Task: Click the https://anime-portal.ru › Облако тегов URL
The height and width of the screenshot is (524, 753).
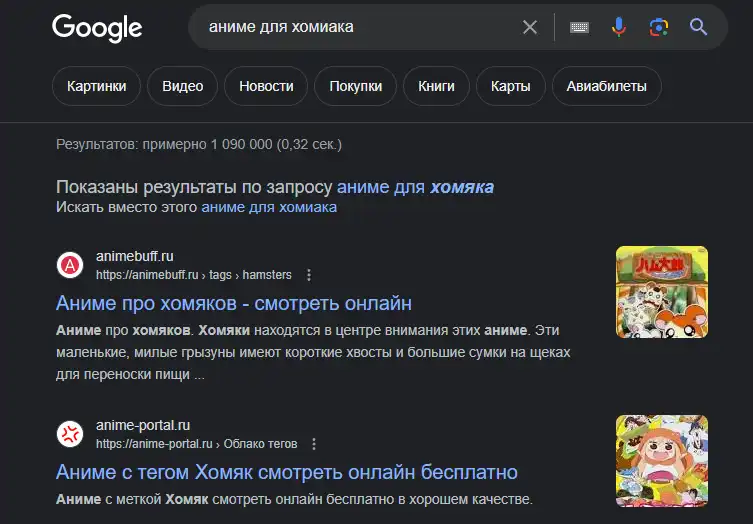Action: coord(197,444)
